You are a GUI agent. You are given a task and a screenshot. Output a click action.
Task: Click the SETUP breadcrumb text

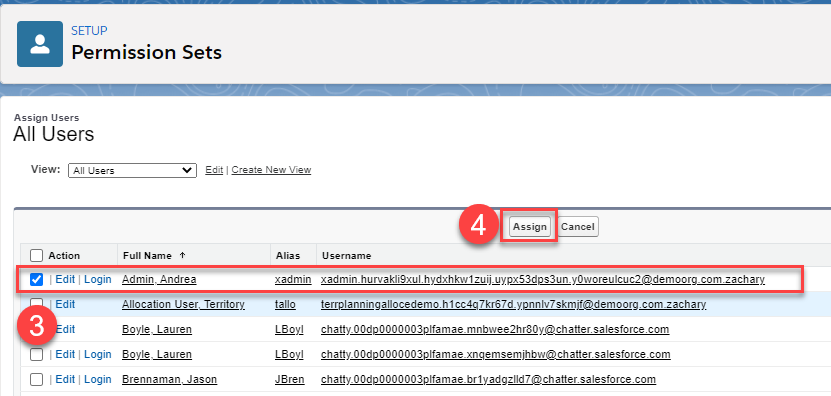click(x=89, y=31)
